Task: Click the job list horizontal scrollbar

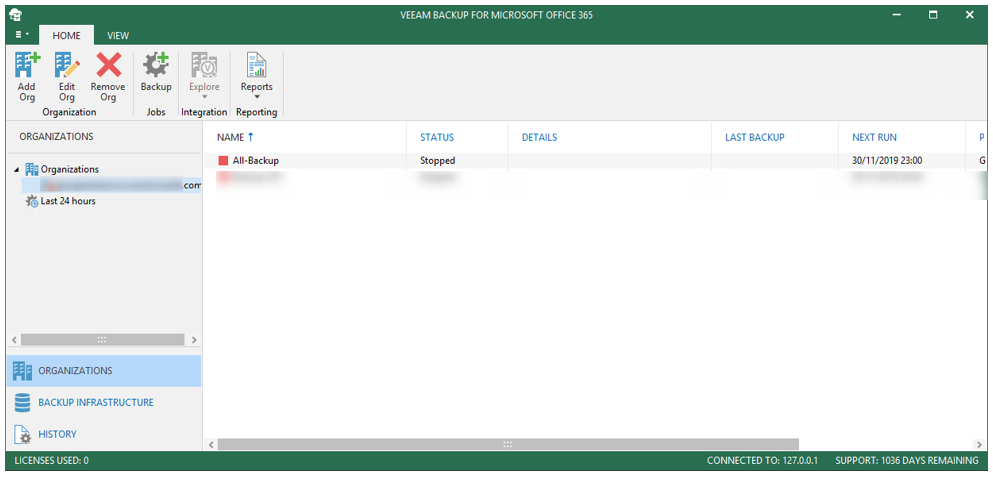Action: click(x=507, y=444)
